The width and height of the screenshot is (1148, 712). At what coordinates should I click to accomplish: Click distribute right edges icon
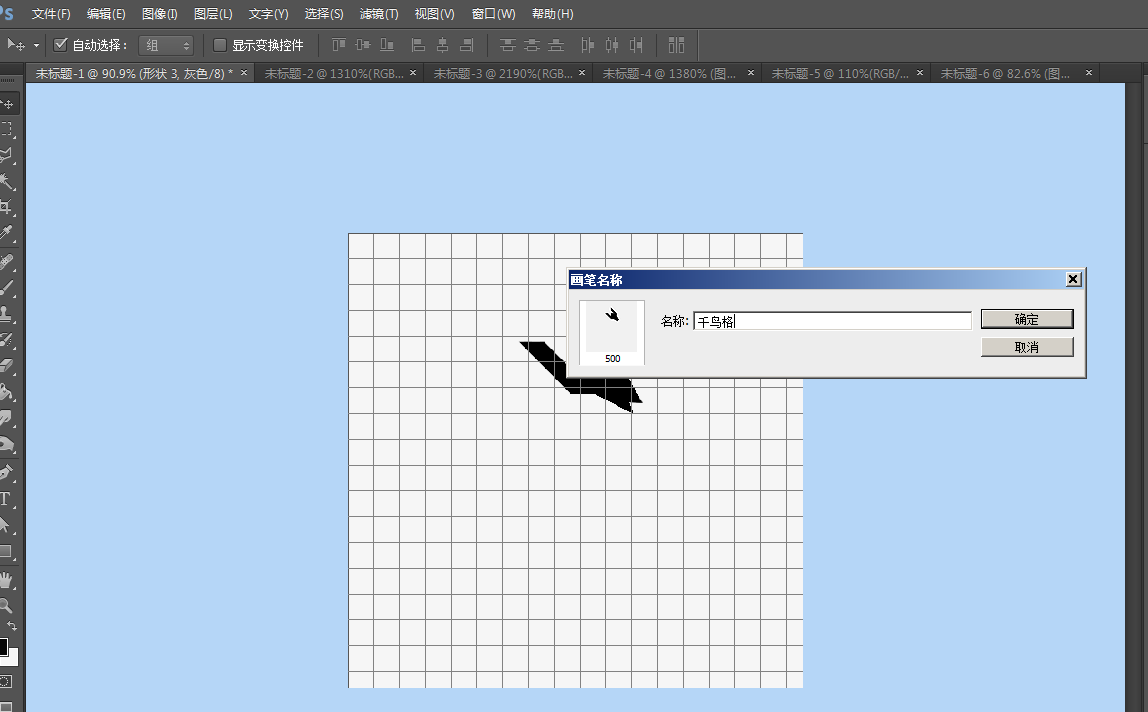[636, 45]
